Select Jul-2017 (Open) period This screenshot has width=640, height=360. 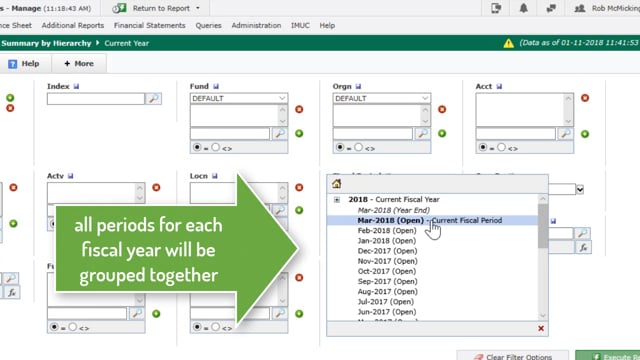385,302
